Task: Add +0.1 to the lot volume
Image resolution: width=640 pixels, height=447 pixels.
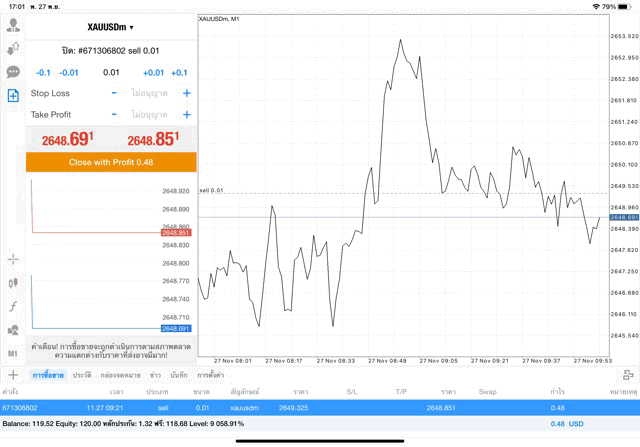Action: 179,72
